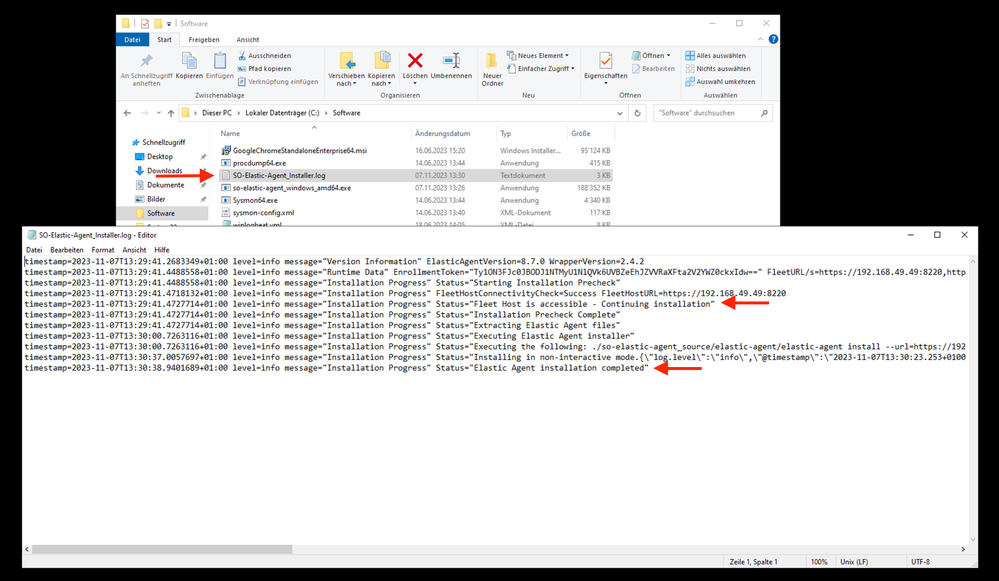999x581 pixels.
Task: Select so-elastic-agent_windows_amd64.exe file
Action: [x=415, y=188]
